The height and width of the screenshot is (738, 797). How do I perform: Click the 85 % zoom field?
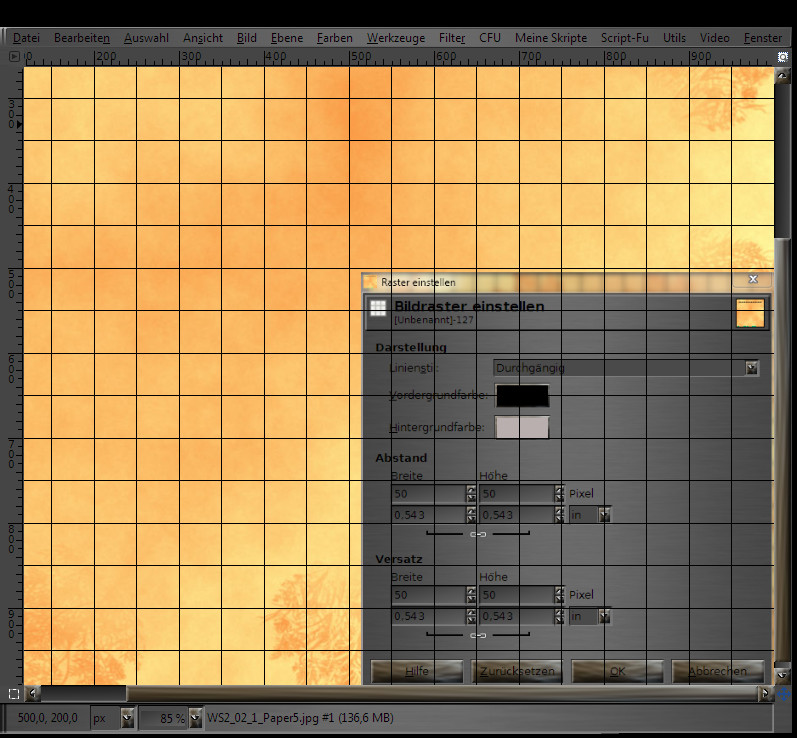[164, 718]
